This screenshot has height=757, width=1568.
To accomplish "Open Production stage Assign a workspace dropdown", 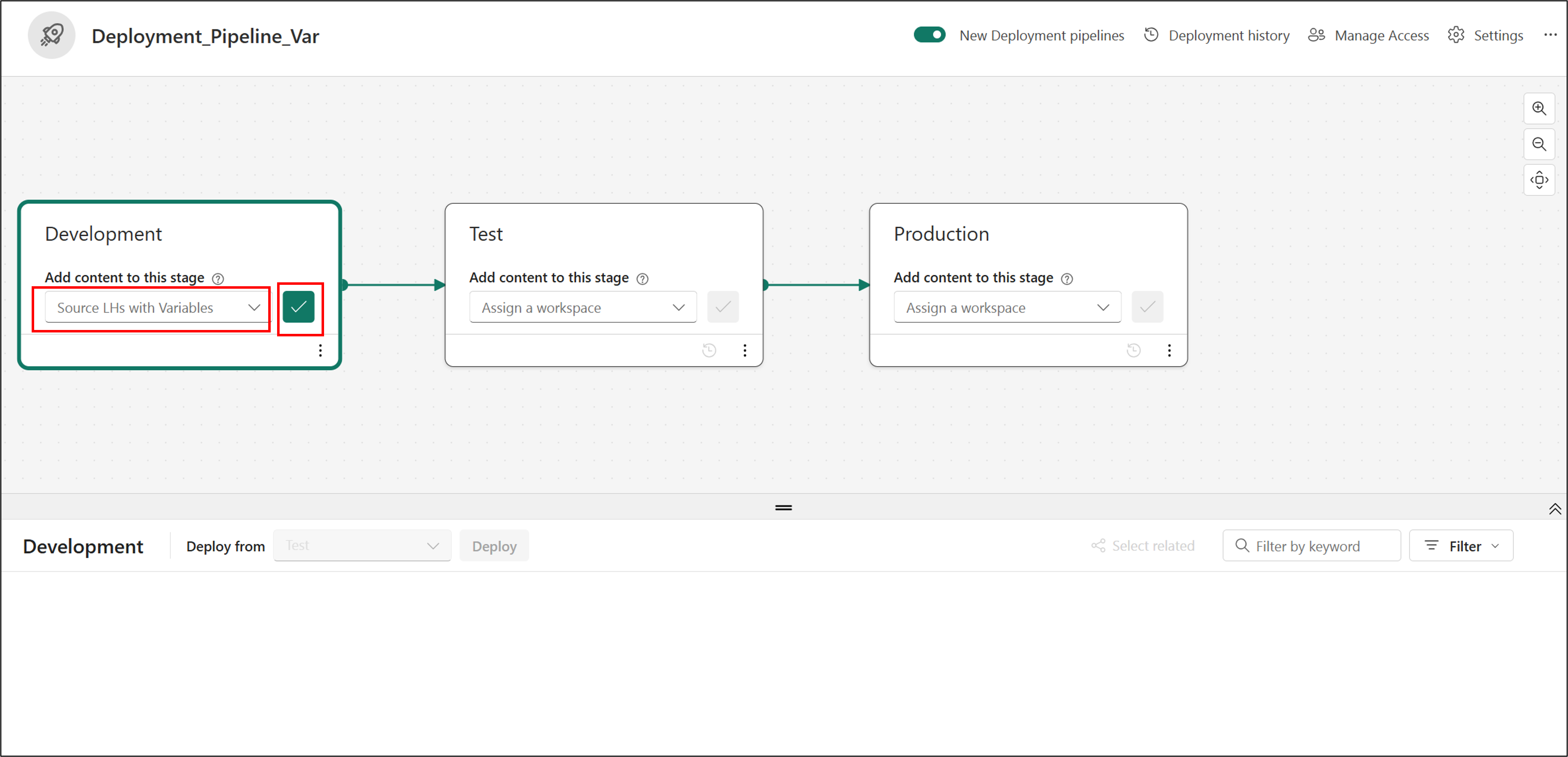I will (1007, 308).
